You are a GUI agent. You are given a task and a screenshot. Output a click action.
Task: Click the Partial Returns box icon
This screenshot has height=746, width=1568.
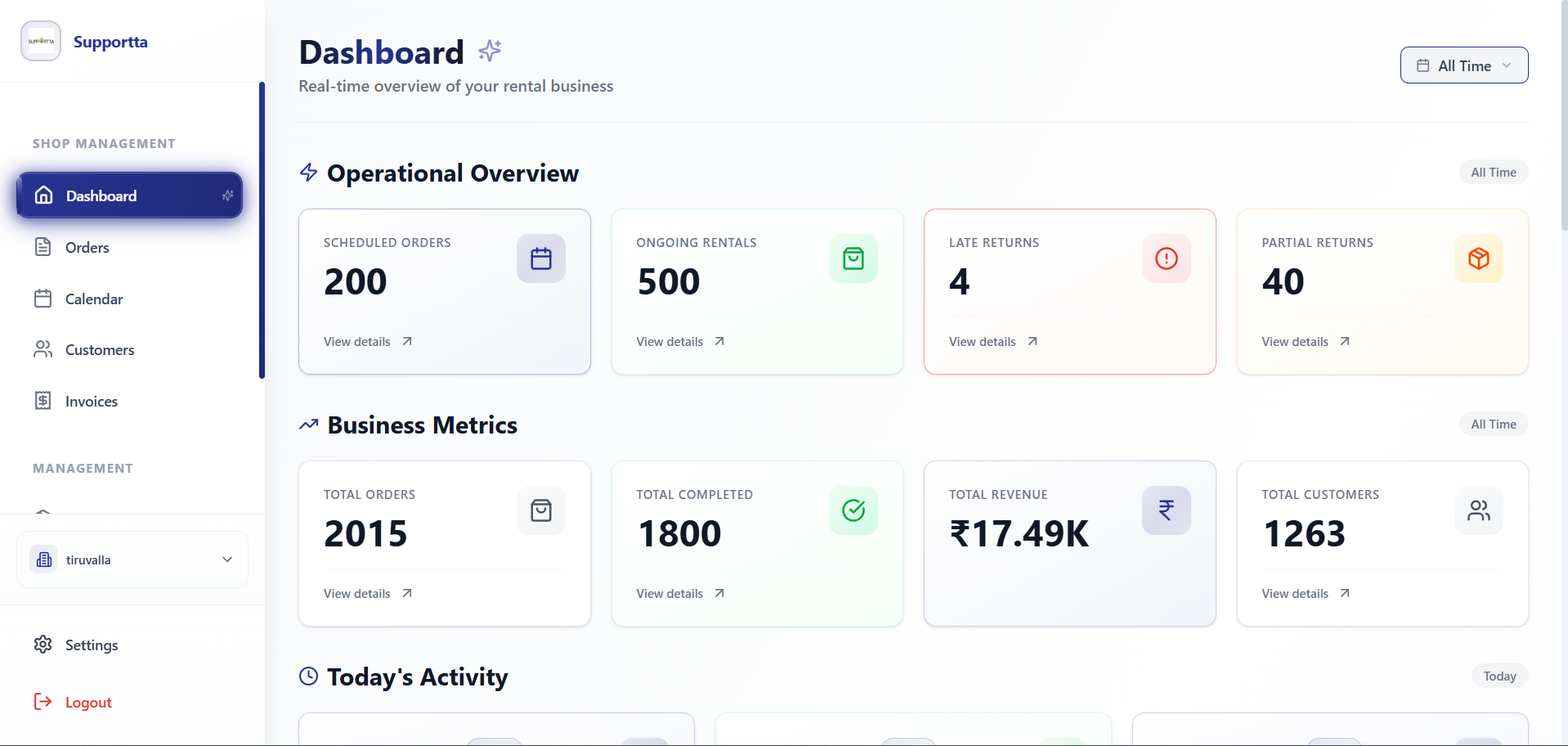pos(1478,258)
